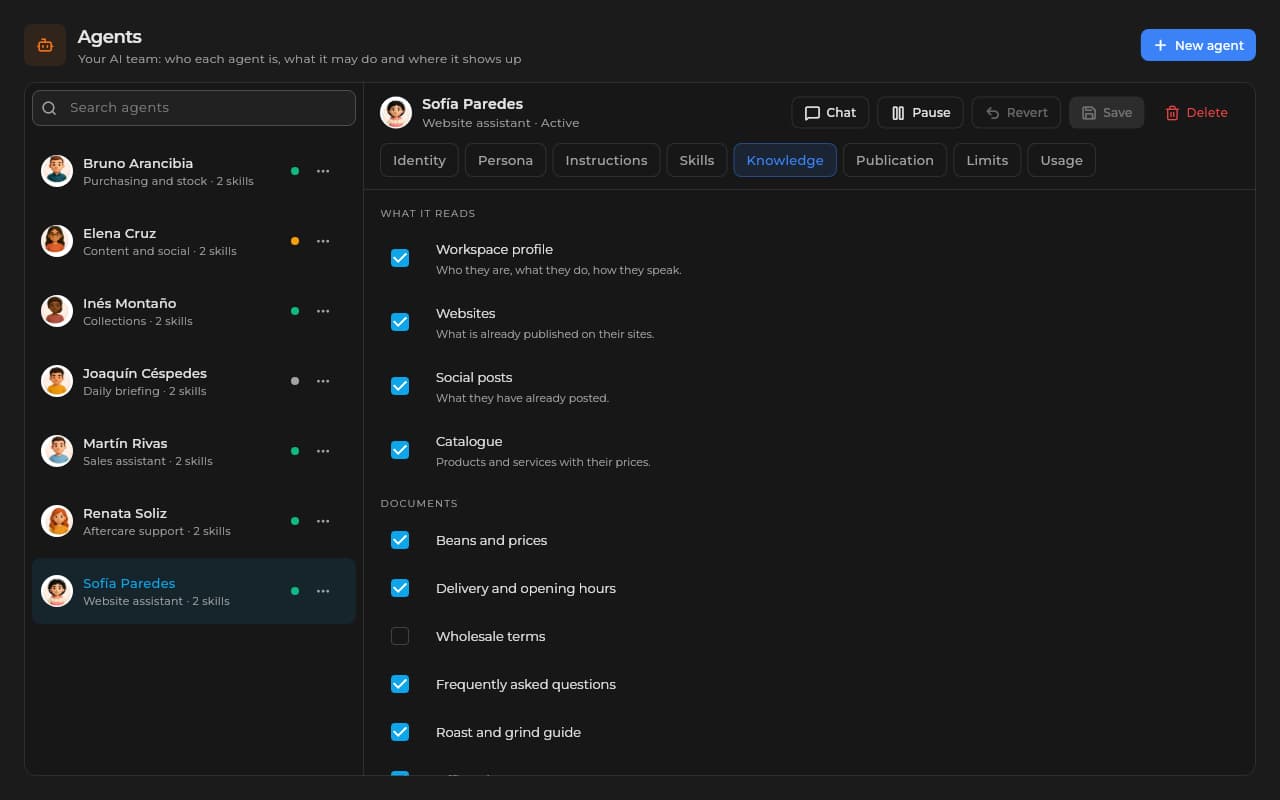Click the Save button
The height and width of the screenshot is (800, 1280).
point(1106,113)
